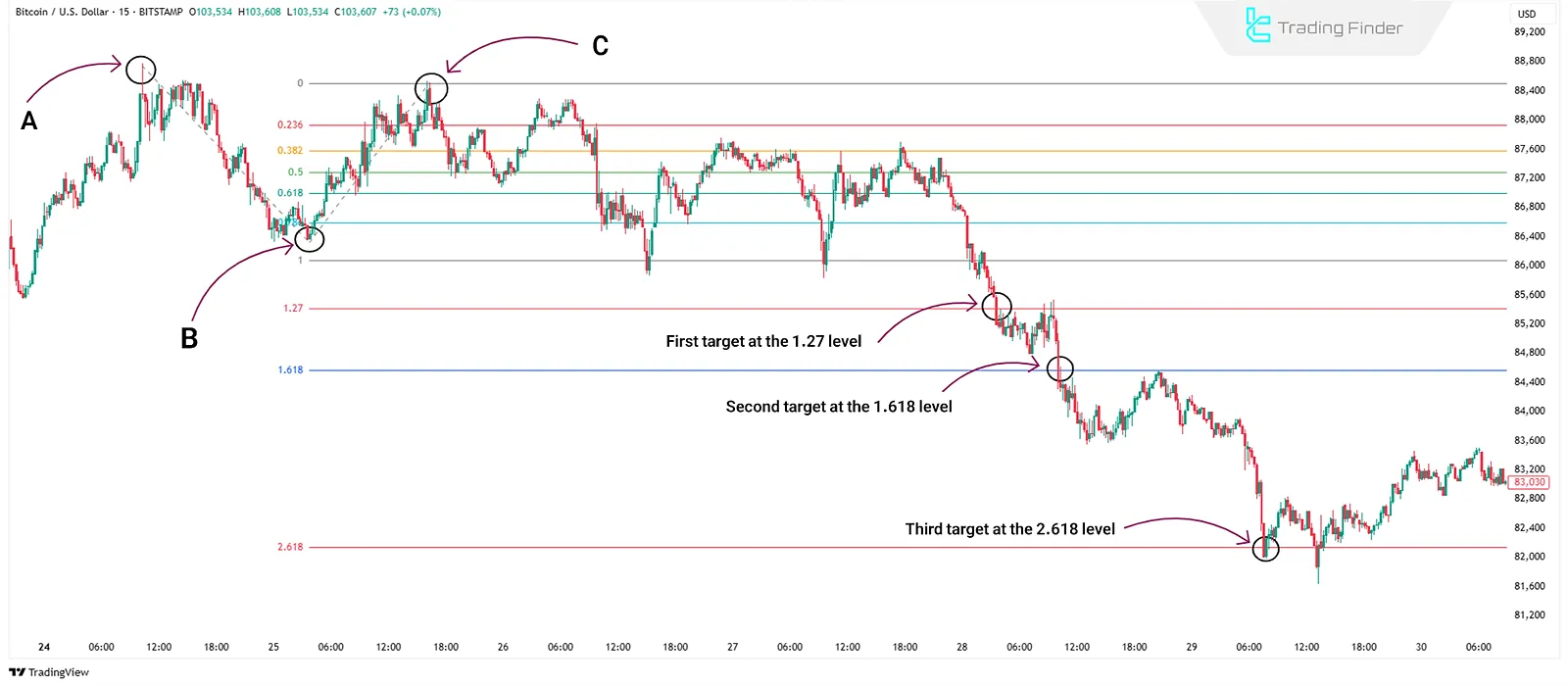Select the 2.618 Fibonacci level label

click(x=290, y=547)
